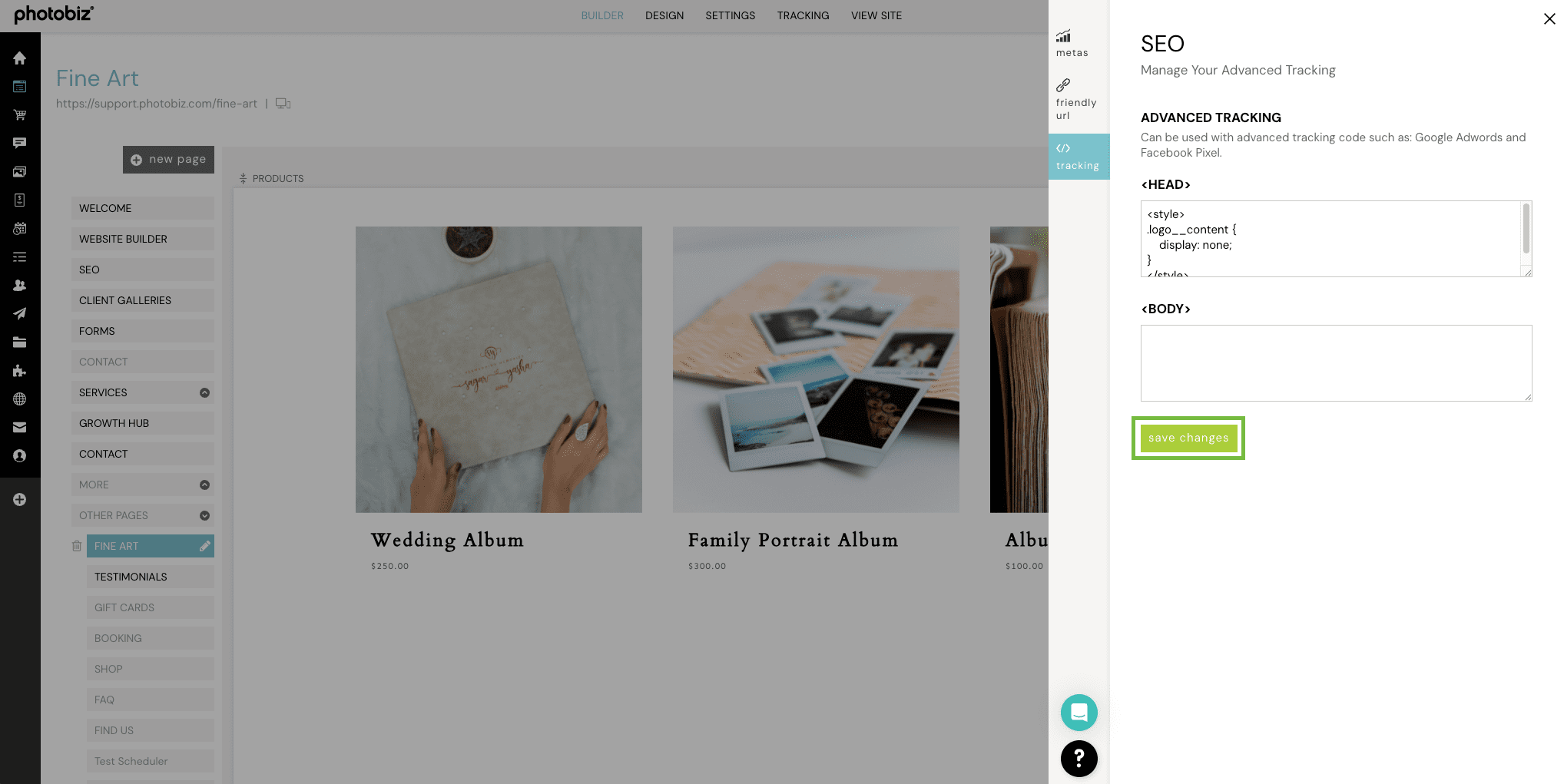Click the Wedding Album product image
Image resolution: width=1564 pixels, height=784 pixels.
(x=499, y=369)
